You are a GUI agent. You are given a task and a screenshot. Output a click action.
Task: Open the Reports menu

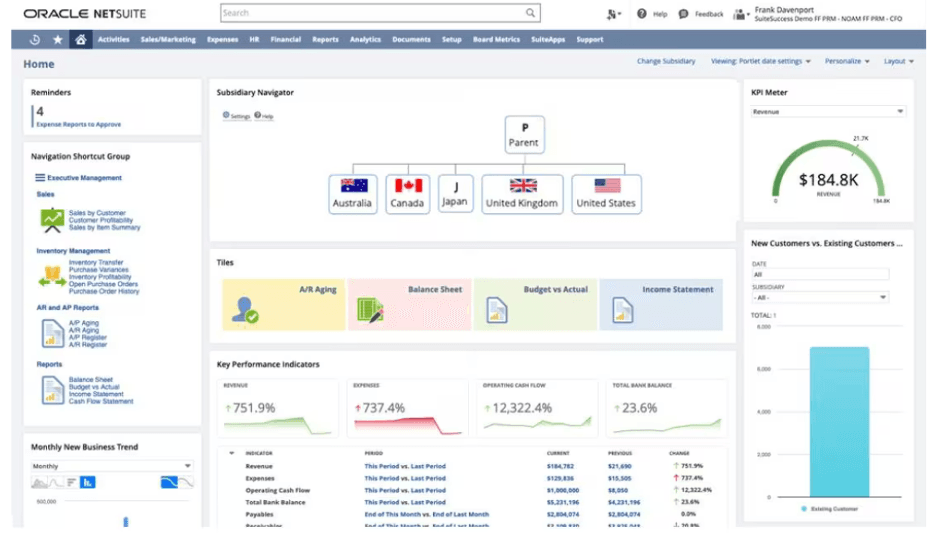tap(325, 40)
